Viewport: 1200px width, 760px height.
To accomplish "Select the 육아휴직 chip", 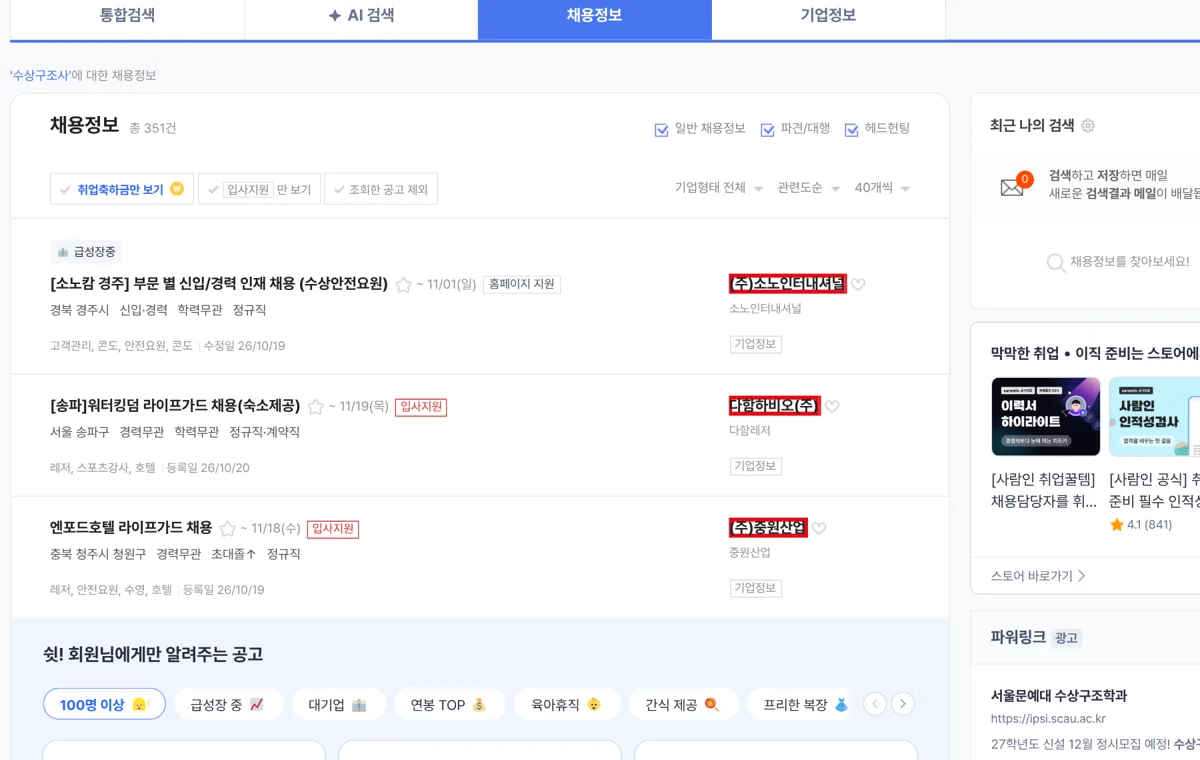I will 566,704.
